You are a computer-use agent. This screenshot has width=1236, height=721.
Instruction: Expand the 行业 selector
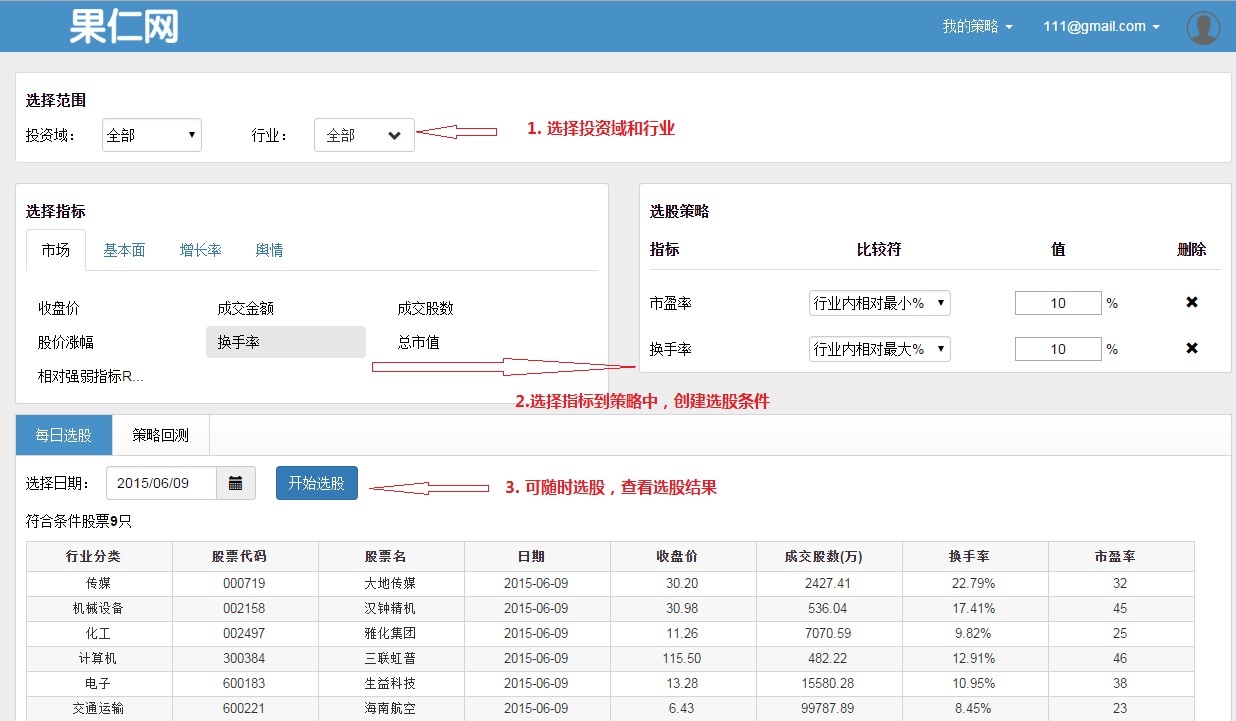[364, 135]
